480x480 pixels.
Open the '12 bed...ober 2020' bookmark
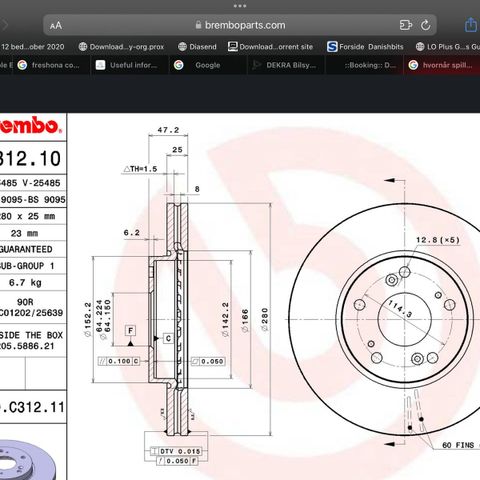click(x=33, y=47)
